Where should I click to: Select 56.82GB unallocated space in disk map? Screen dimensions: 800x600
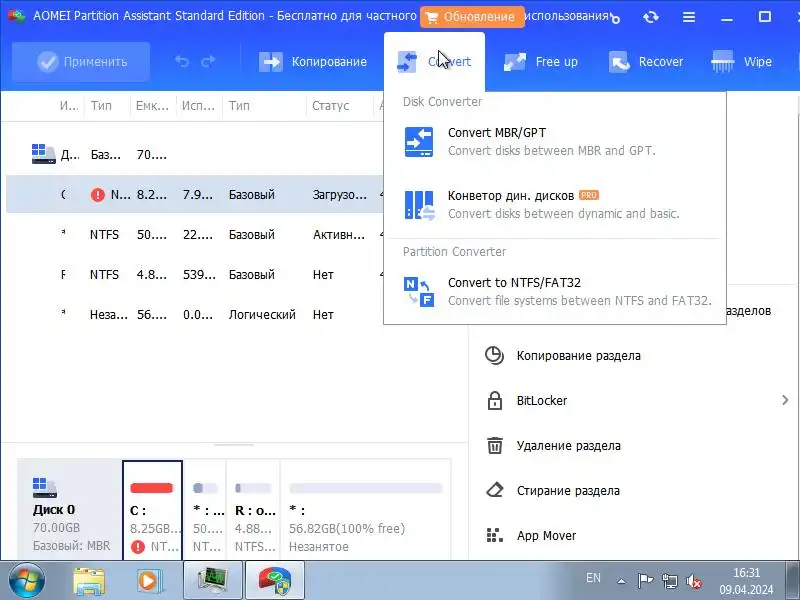[x=365, y=510]
